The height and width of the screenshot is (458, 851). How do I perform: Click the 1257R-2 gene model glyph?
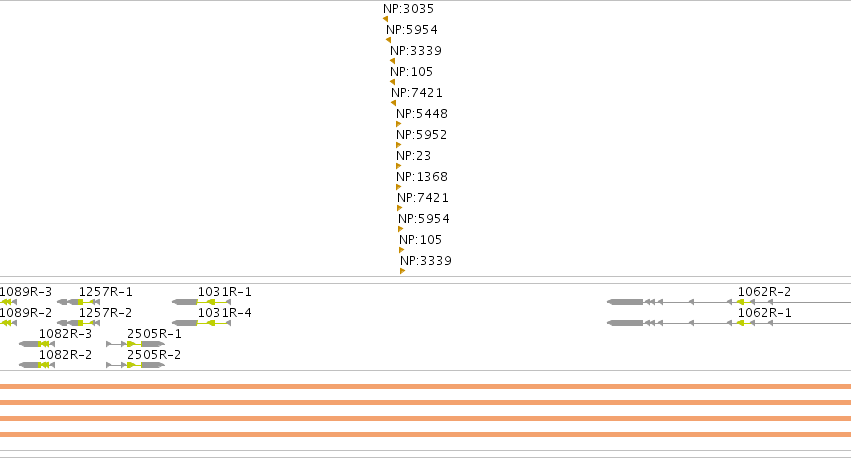point(79,323)
